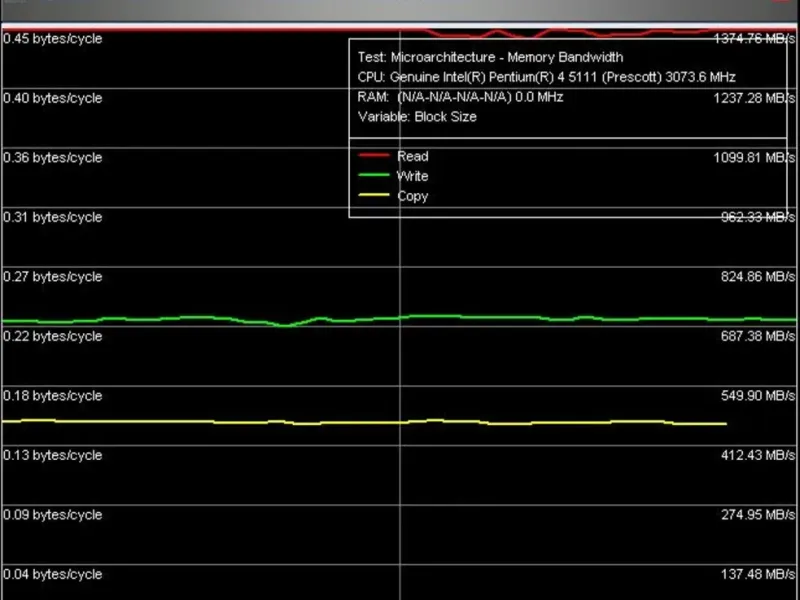Click the 549.90 MB/s axis label
Image resolution: width=800 pixels, height=600 pixels.
tap(758, 396)
